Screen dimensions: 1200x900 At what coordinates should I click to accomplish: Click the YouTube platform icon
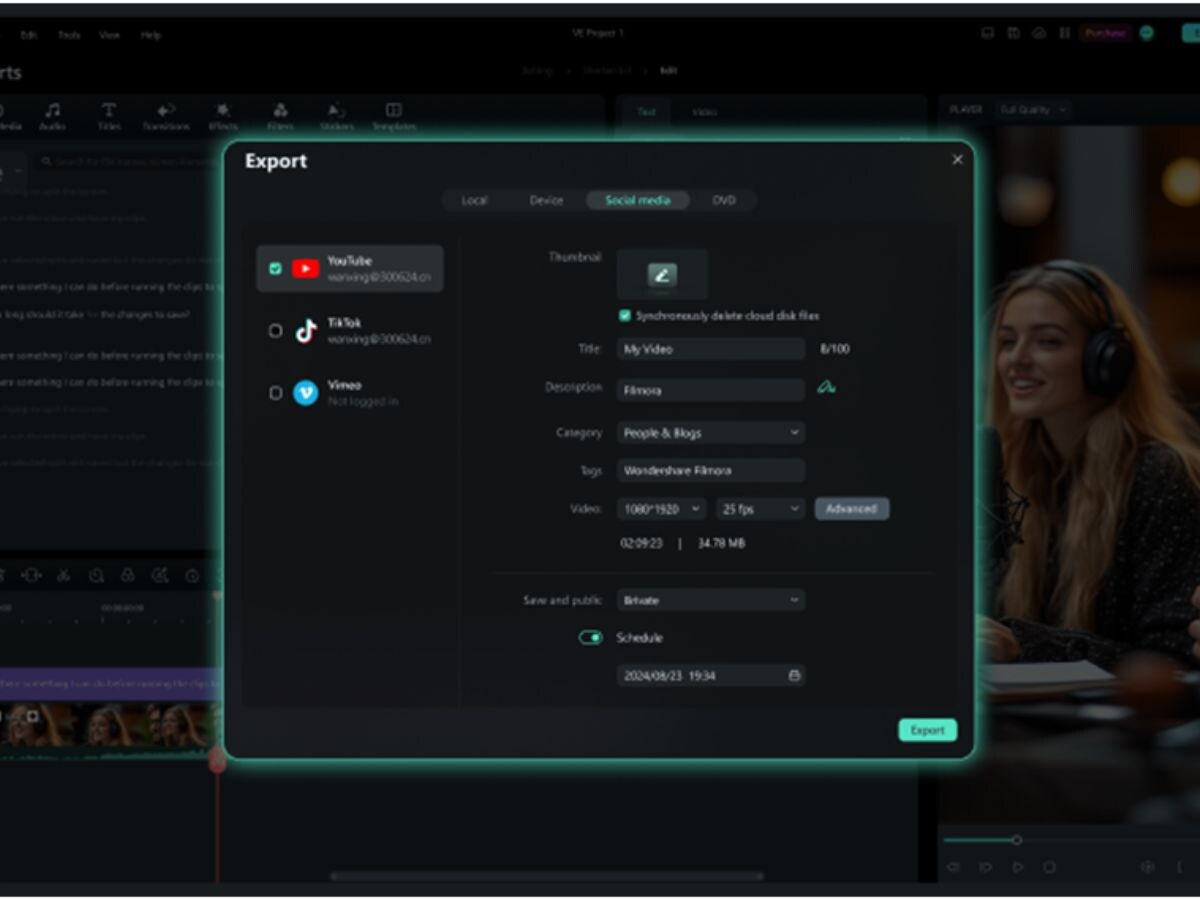[x=306, y=268]
